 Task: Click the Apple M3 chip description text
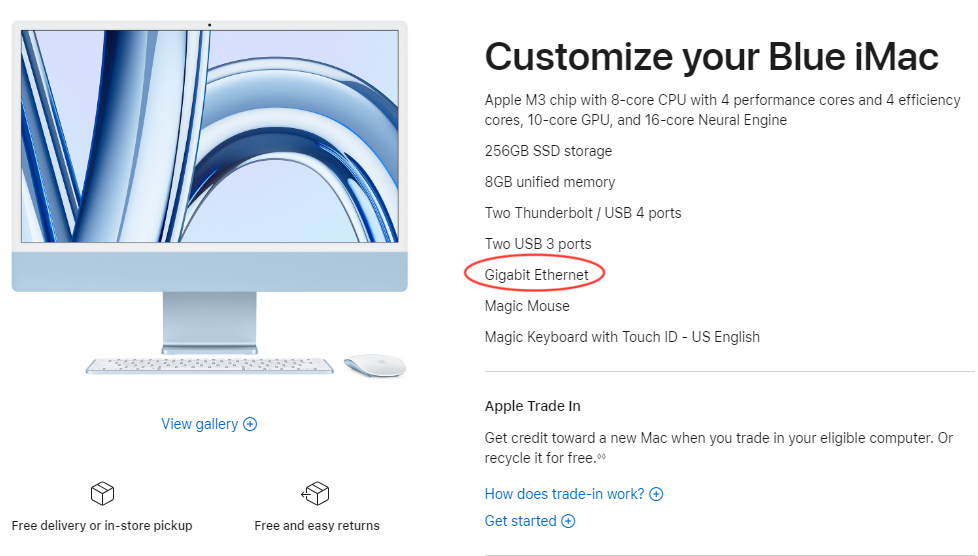[x=722, y=110]
